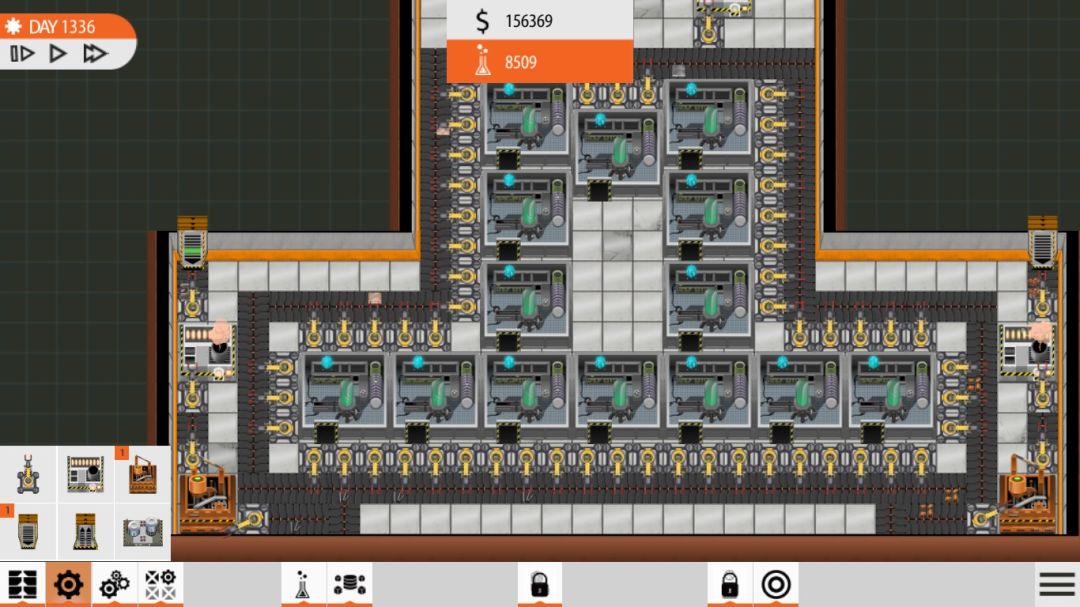Select the yellow chimney machine with badge 1
The width and height of the screenshot is (1080, 607).
point(27,530)
